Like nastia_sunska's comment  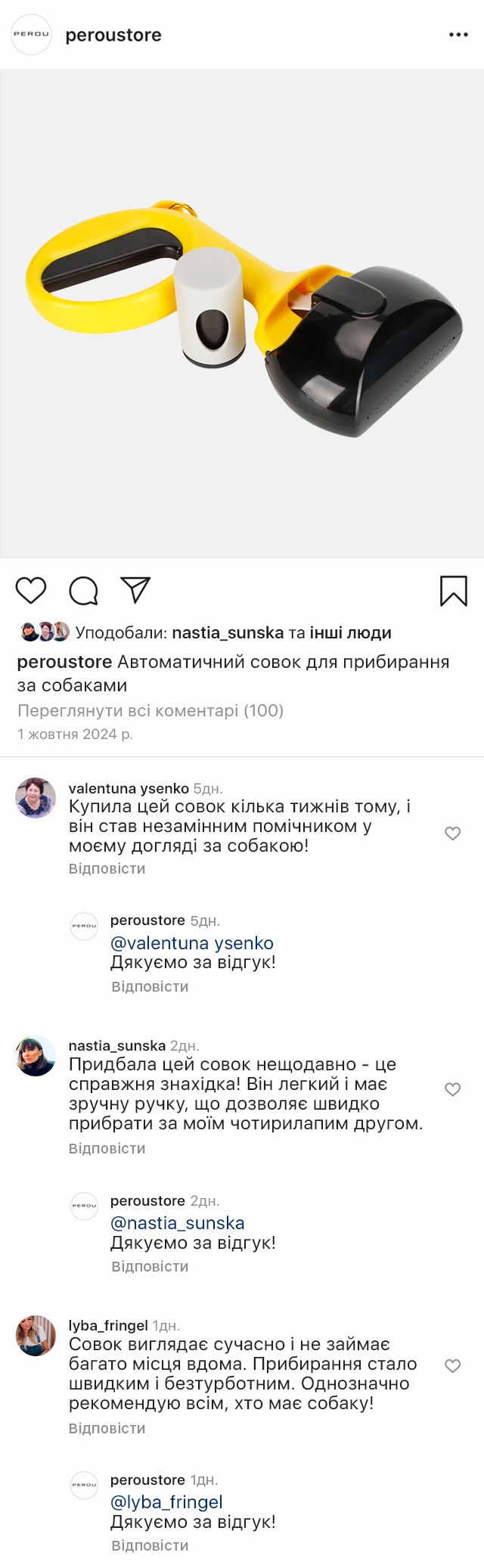pos(452,1089)
